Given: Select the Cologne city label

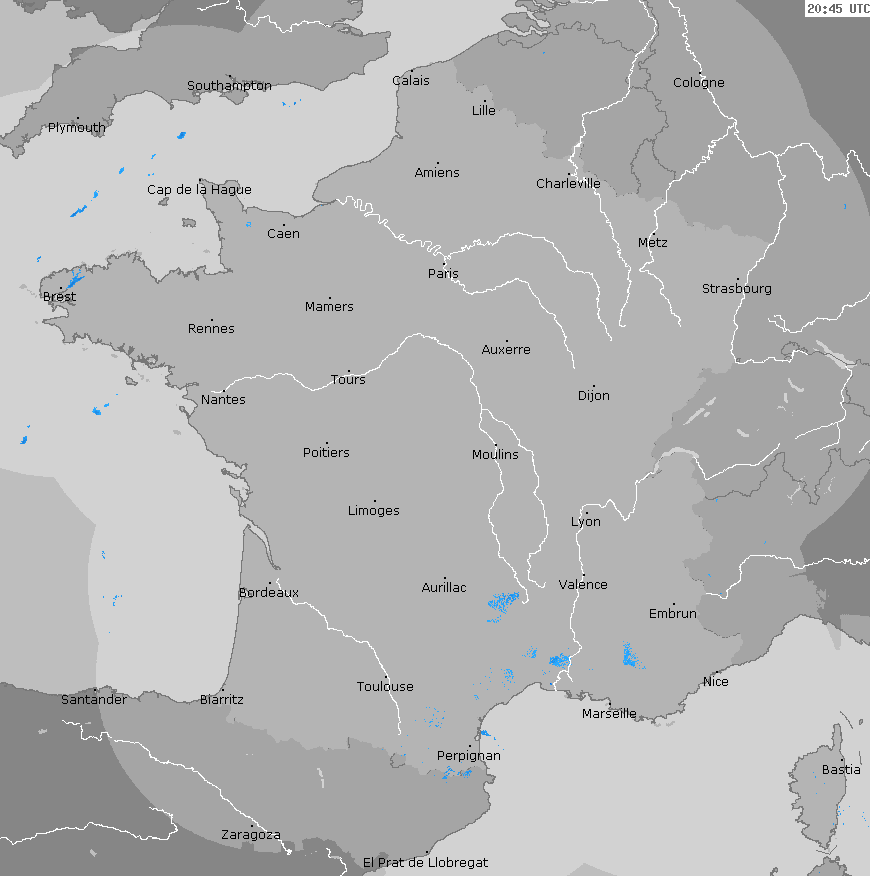Looking at the screenshot, I should [x=698, y=83].
